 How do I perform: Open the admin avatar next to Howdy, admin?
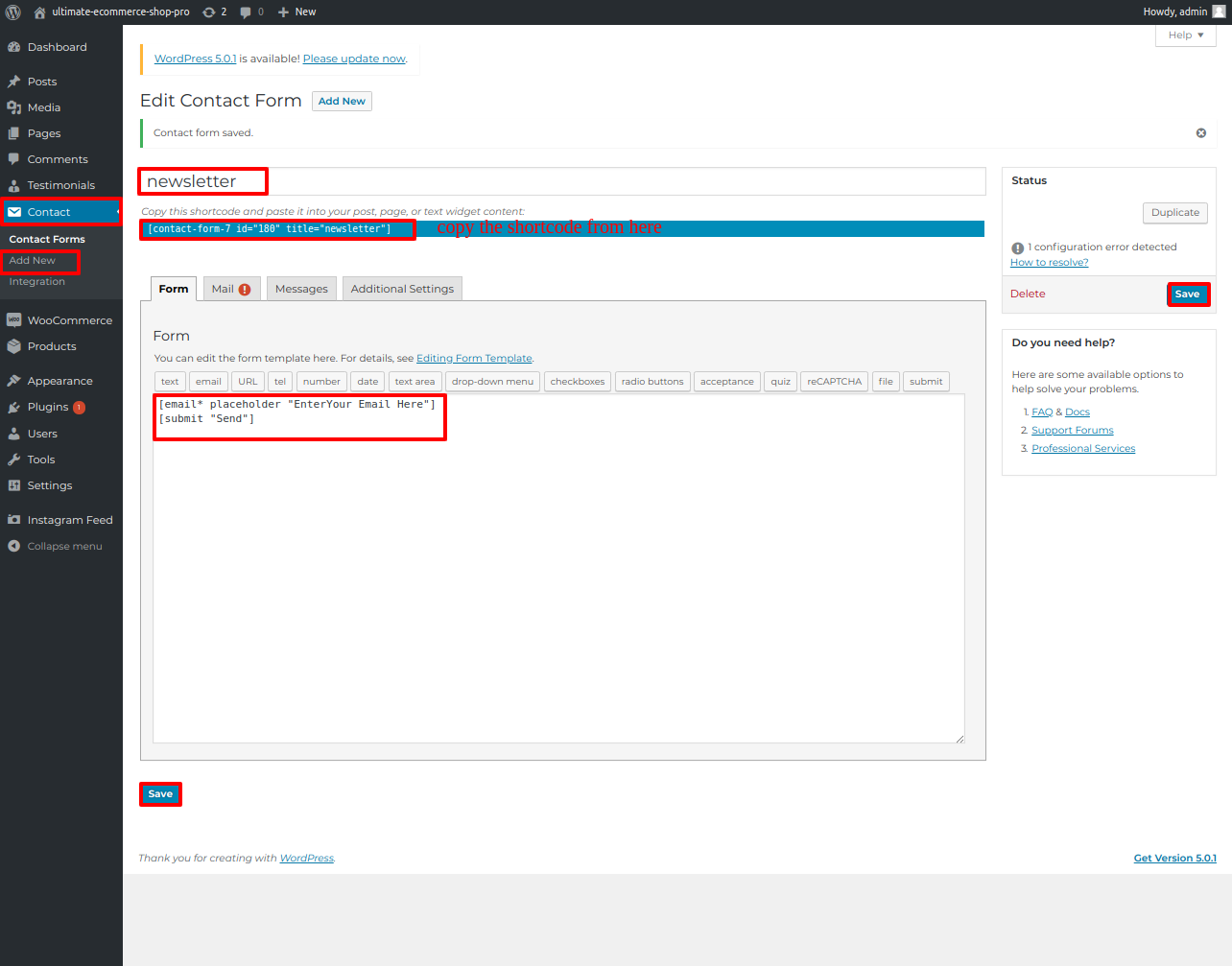pyautogui.click(x=1219, y=12)
